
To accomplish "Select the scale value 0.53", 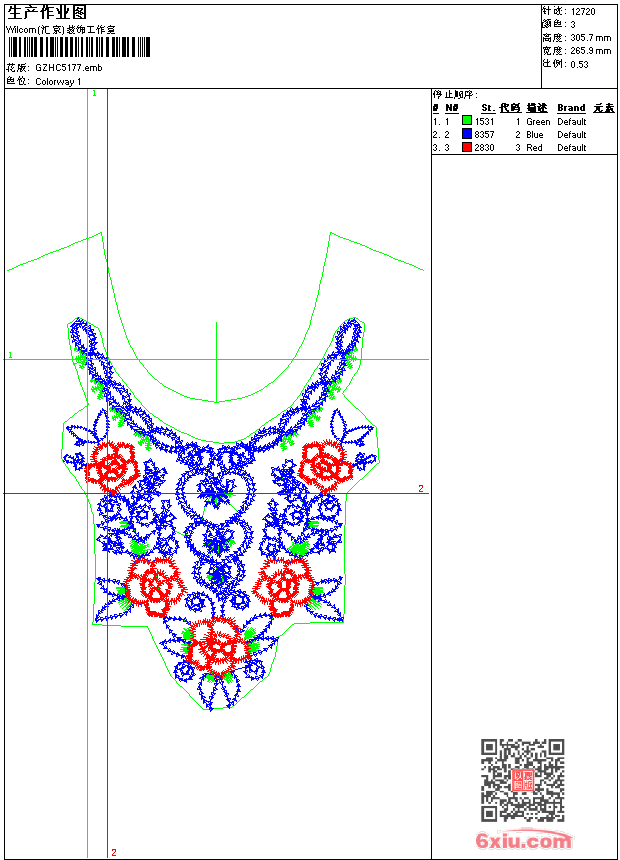I will tap(579, 64).
